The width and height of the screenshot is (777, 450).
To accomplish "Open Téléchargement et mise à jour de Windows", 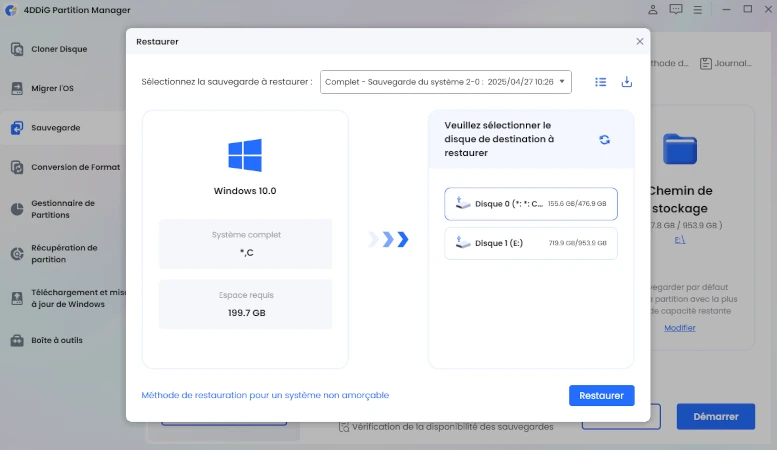I will (78, 298).
